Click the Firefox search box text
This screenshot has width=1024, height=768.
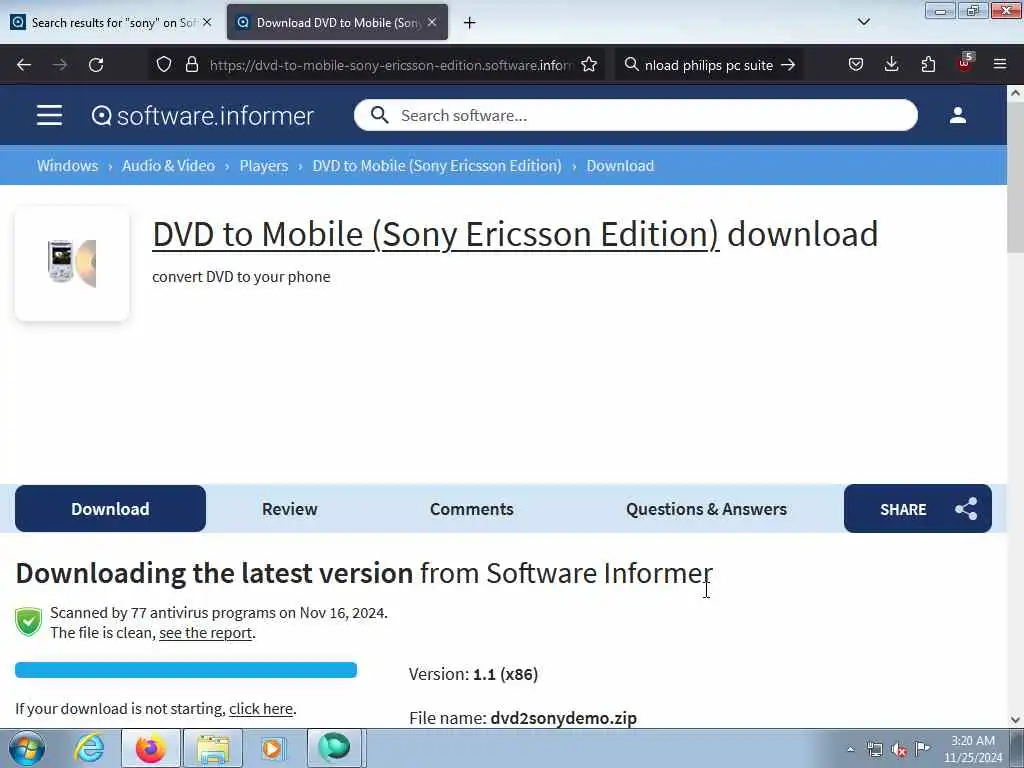(709, 65)
